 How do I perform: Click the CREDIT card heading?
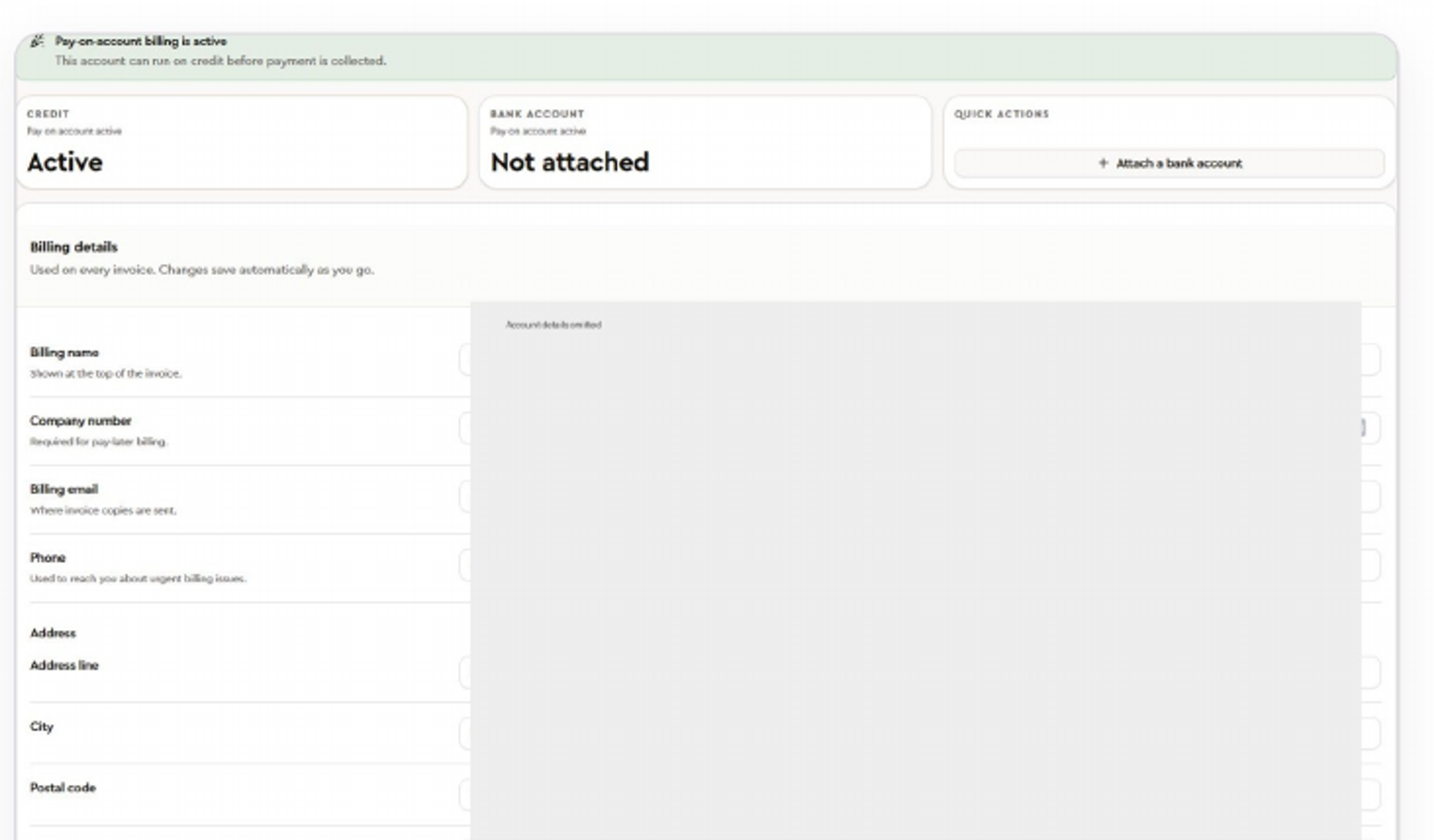pos(49,114)
